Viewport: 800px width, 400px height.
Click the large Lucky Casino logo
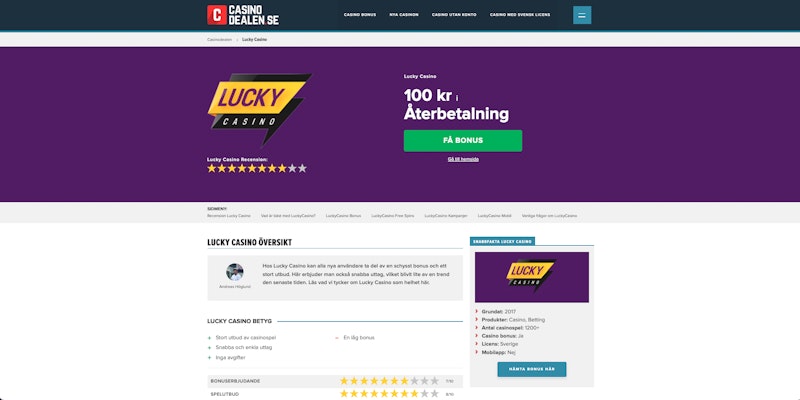[259, 109]
